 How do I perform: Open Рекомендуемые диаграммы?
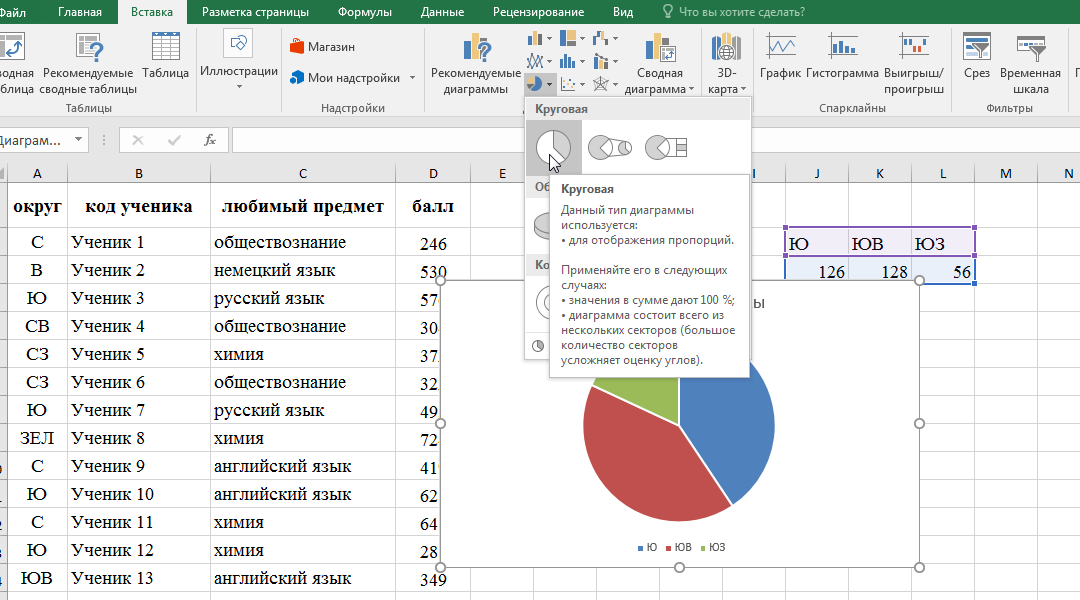(x=476, y=63)
